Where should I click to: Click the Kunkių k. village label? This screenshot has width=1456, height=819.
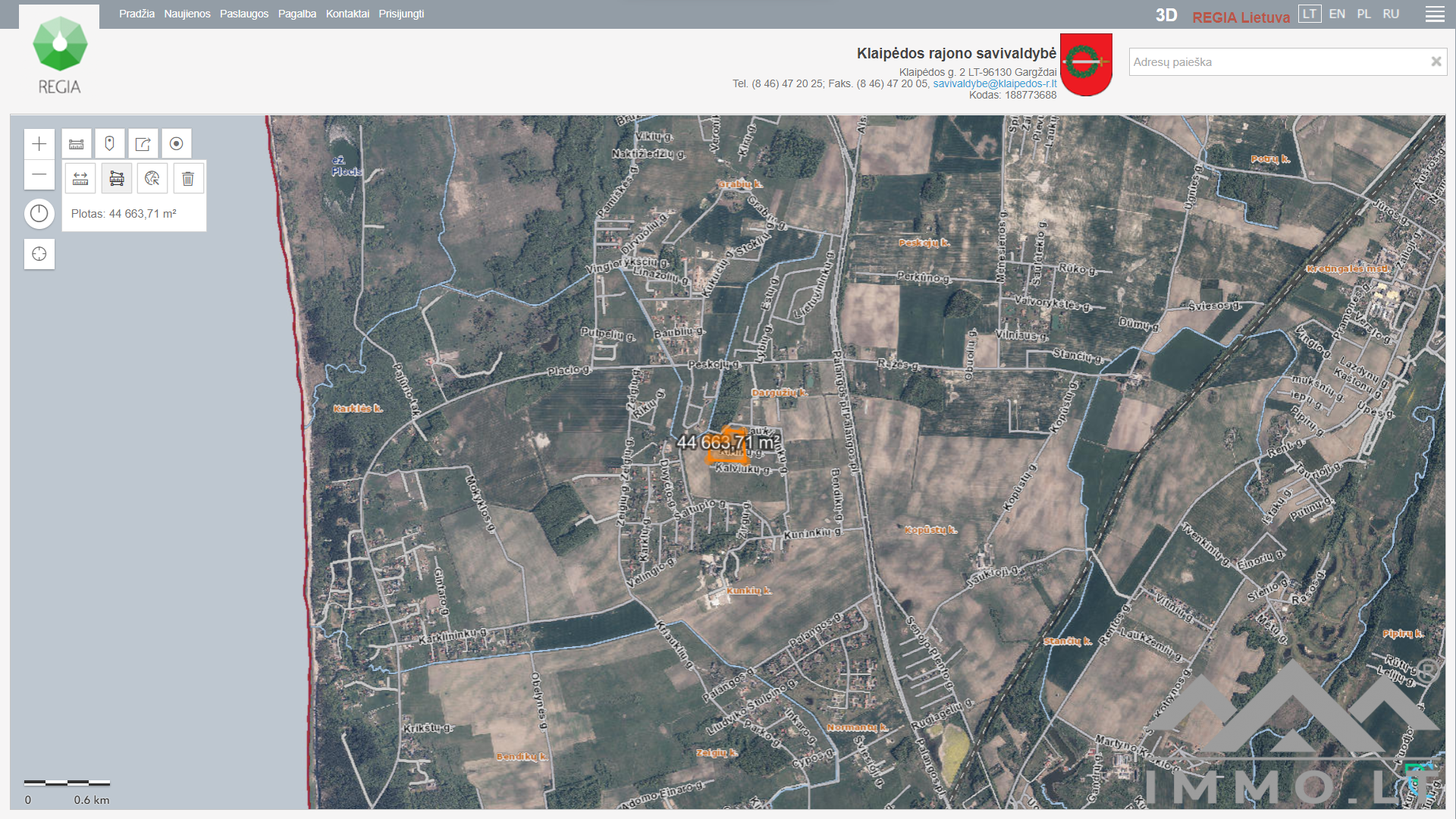pos(749,591)
